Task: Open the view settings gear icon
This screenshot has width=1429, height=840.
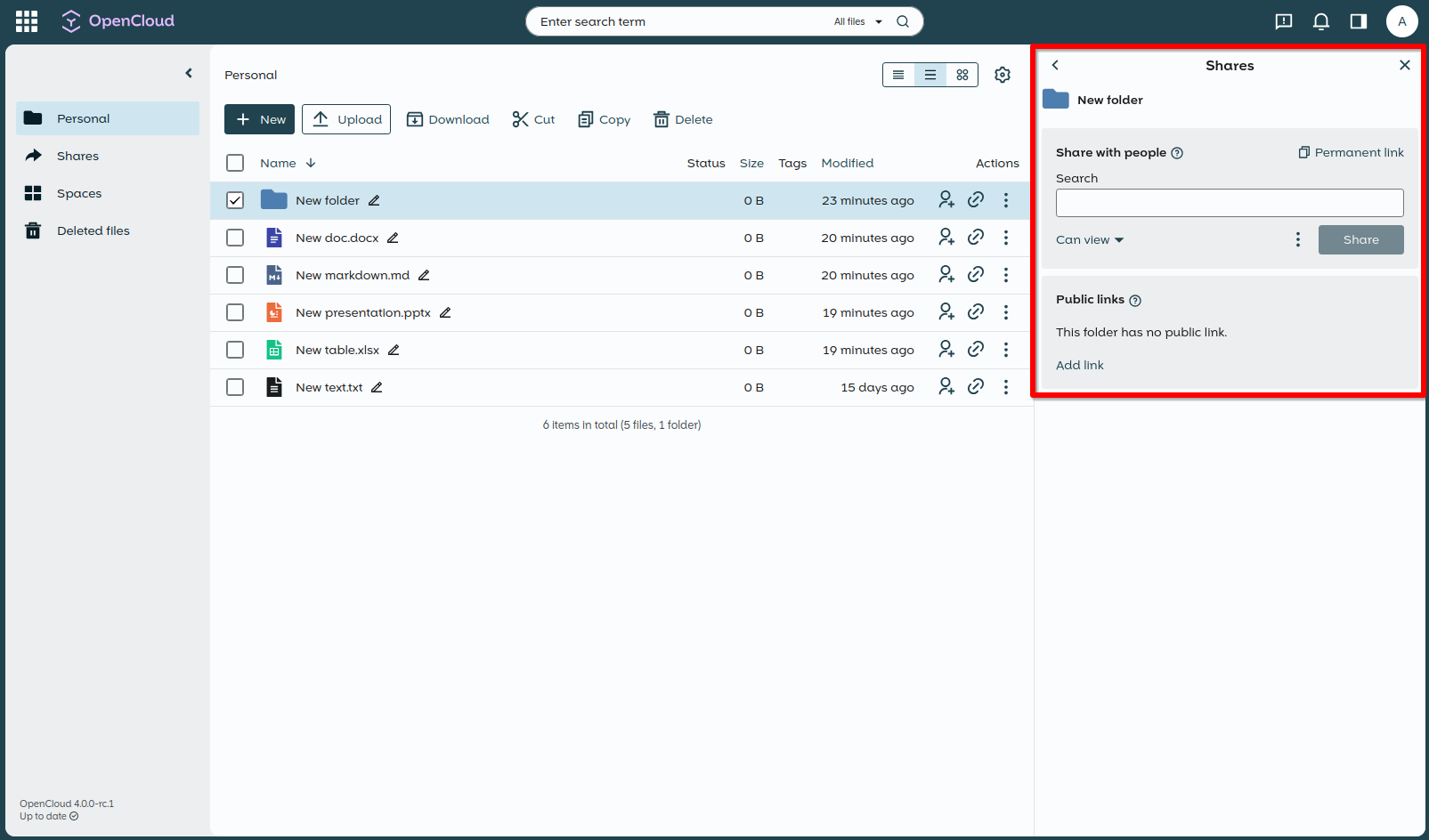Action: coord(1003,75)
